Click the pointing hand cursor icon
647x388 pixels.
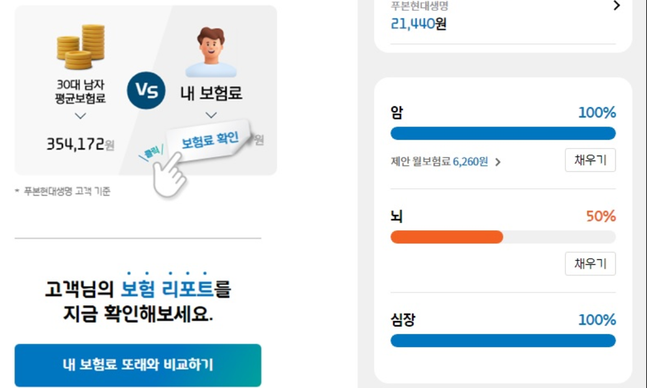[169, 174]
